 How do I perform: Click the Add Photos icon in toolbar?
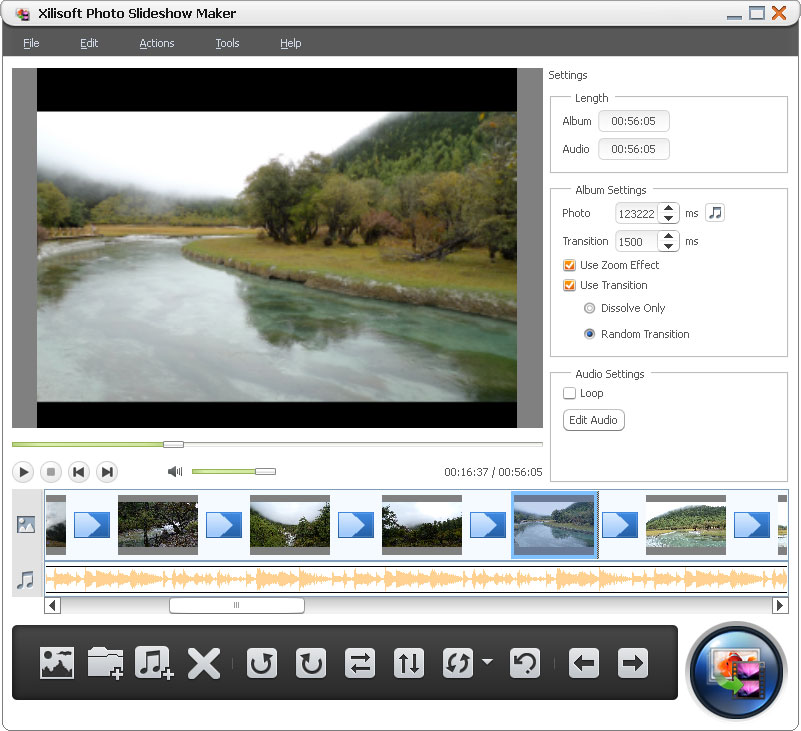coord(57,663)
